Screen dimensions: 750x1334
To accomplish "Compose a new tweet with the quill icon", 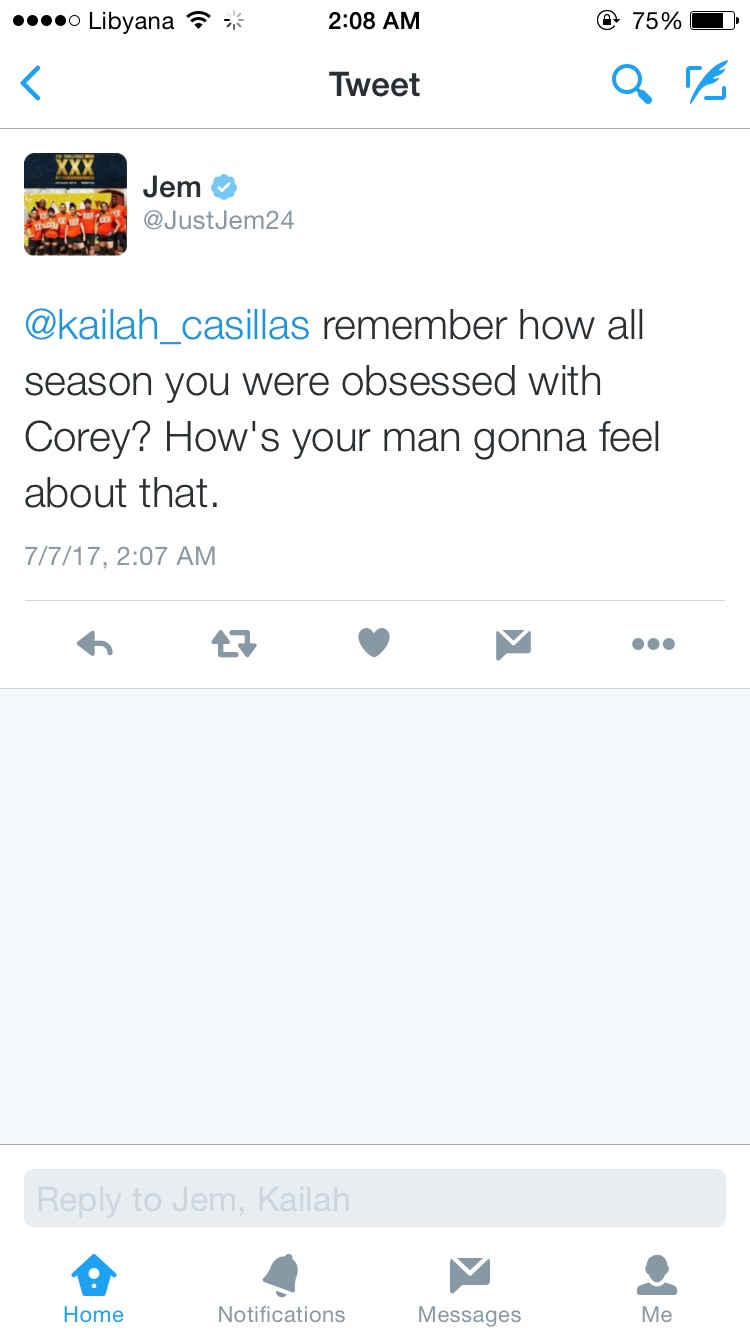I will click(x=705, y=83).
